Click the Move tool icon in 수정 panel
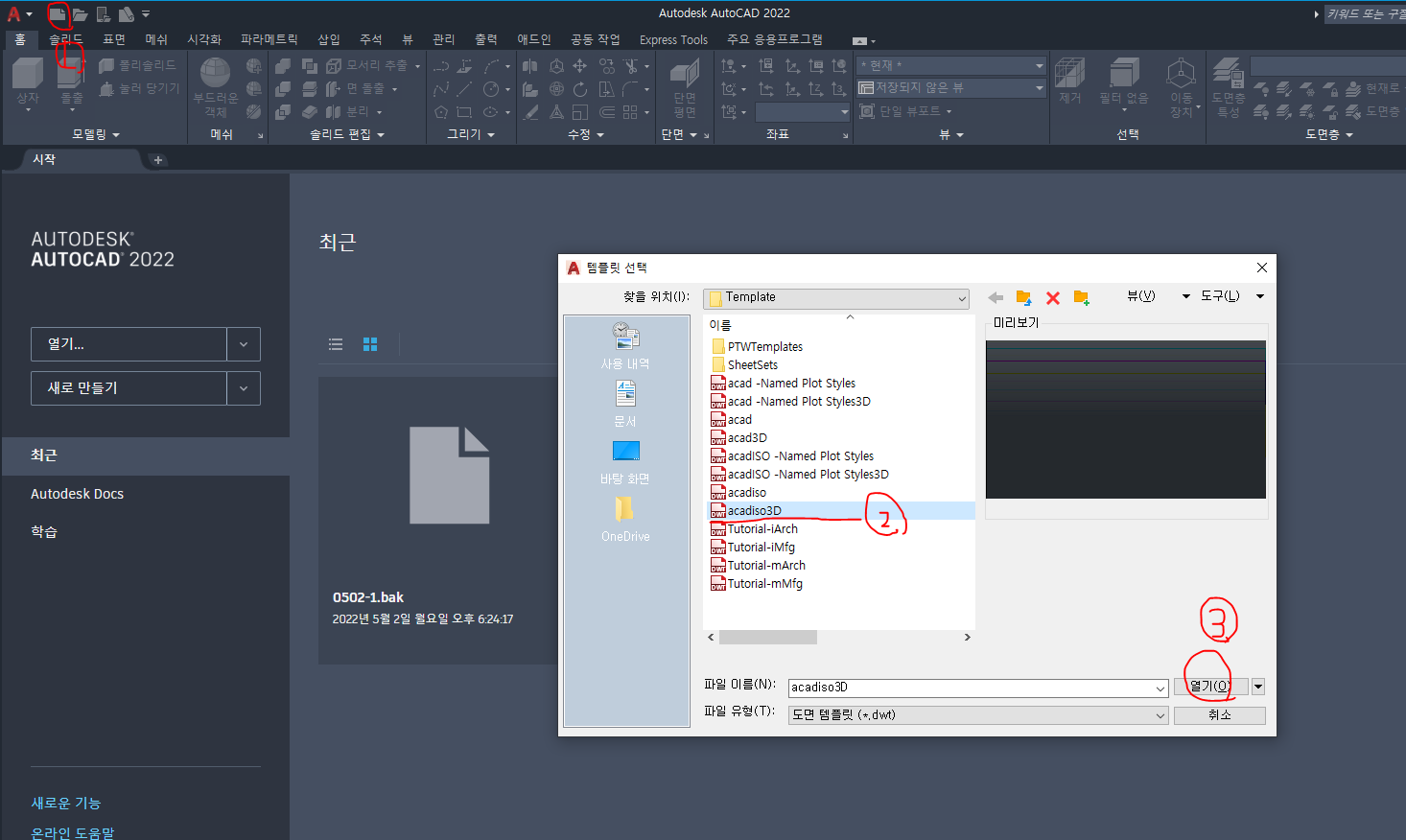This screenshot has height=840, width=1406. (x=579, y=65)
